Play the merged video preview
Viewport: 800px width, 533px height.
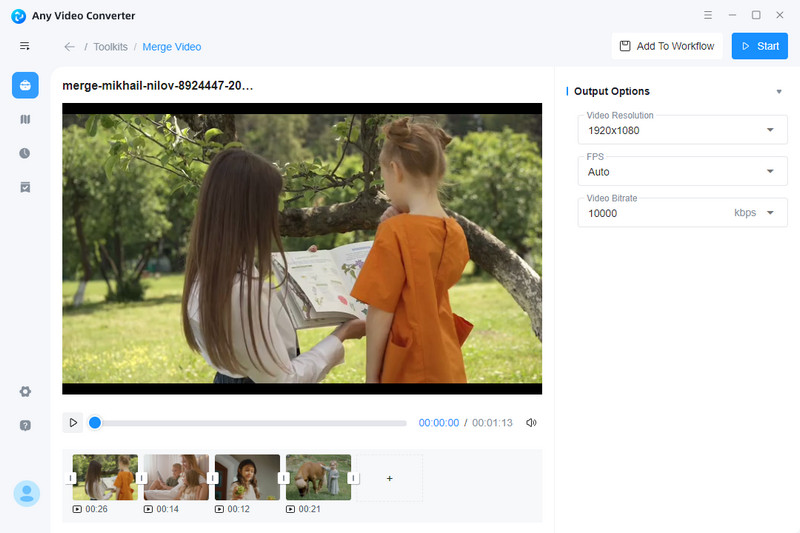(73, 423)
